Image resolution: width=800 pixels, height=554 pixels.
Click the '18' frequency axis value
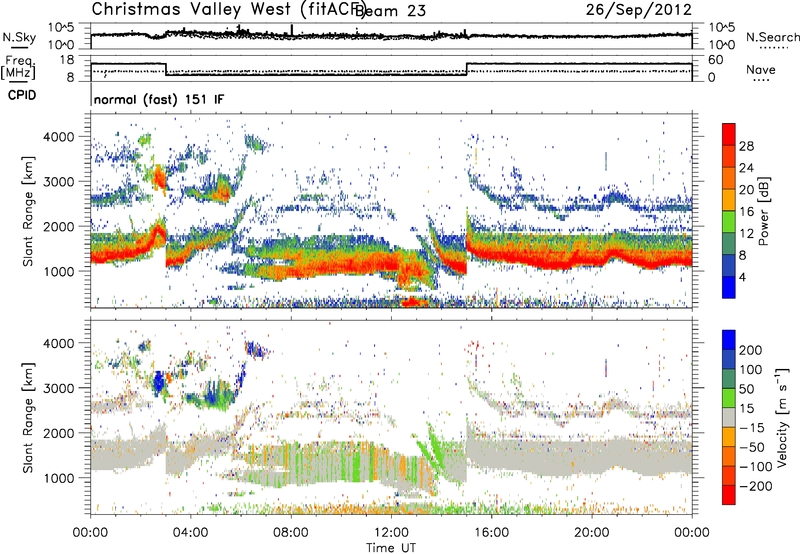[x=66, y=60]
